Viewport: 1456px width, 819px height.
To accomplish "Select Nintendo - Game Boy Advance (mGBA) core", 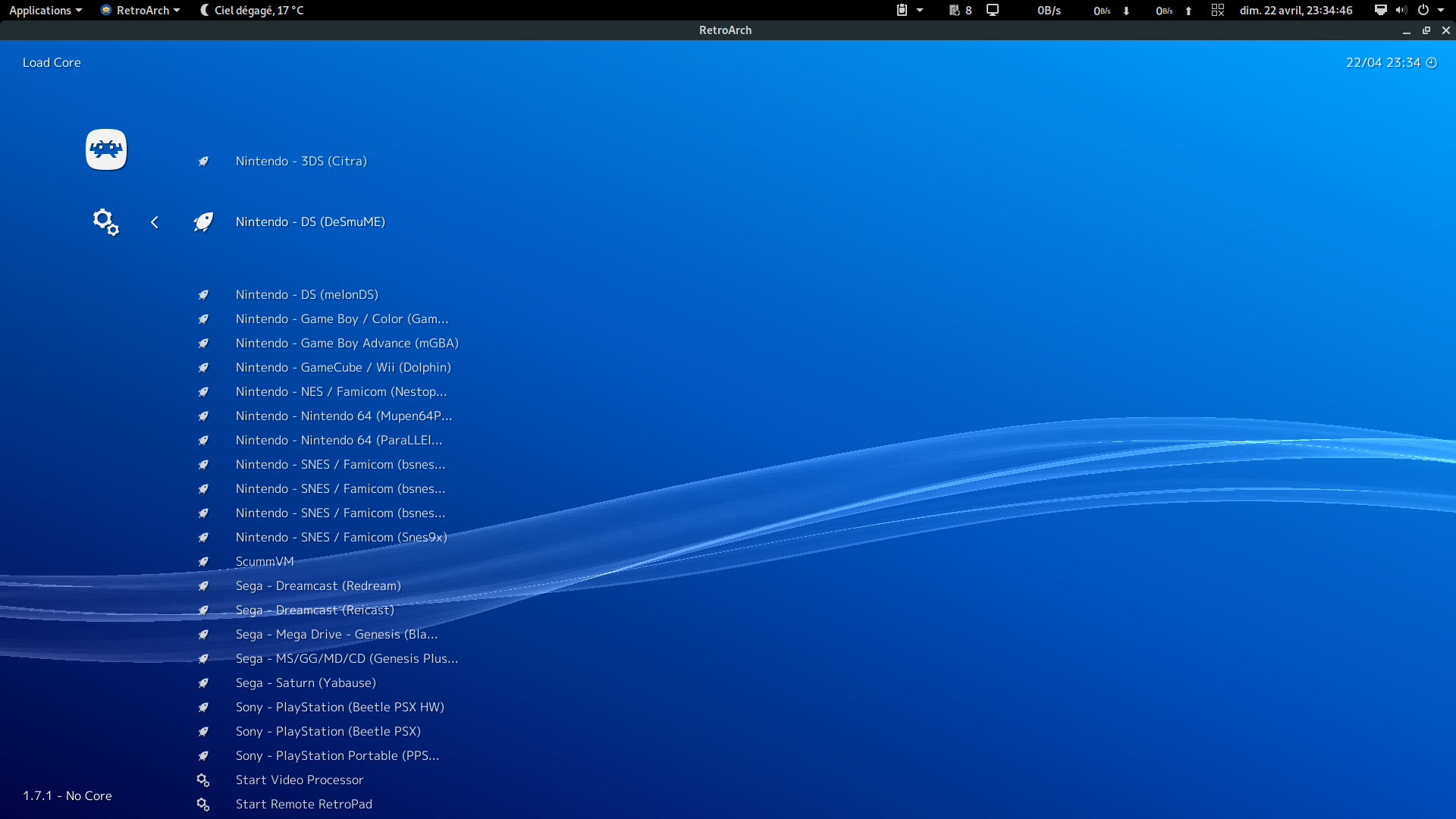I will pos(347,344).
